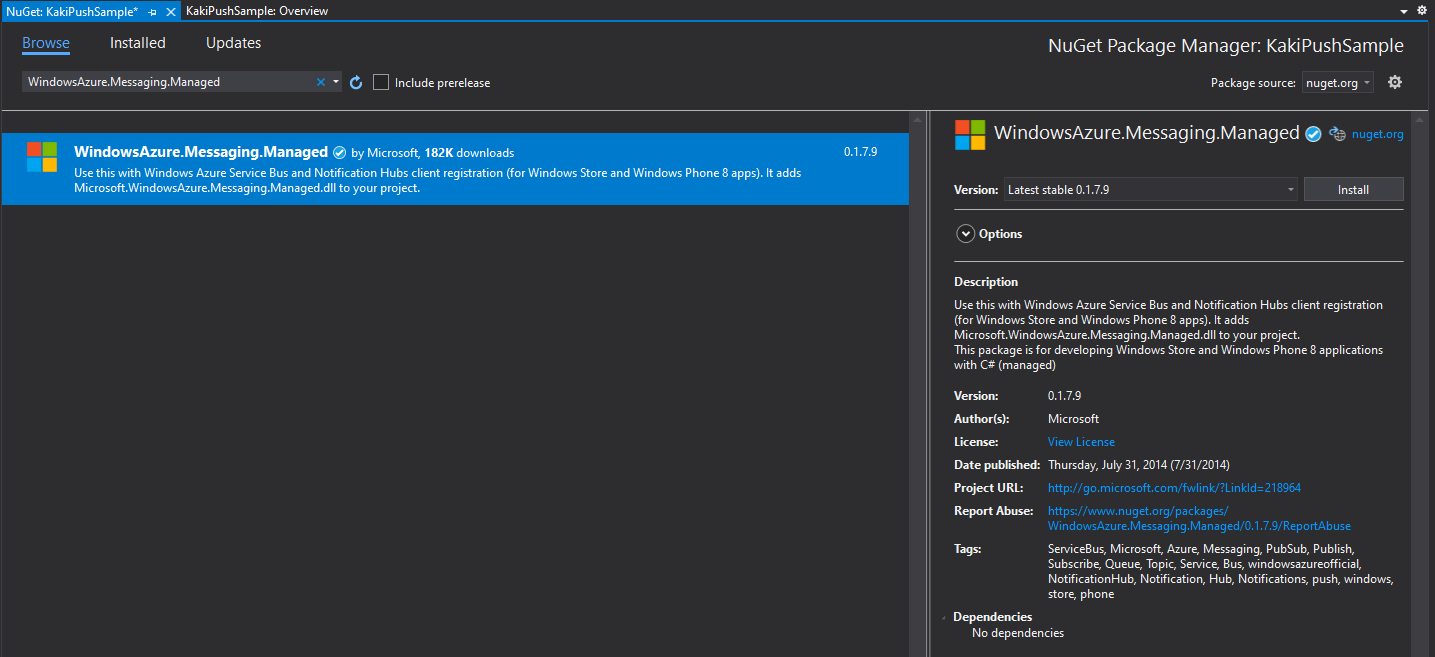Click the Date published value July 31, 2014
Screen dimensions: 1435x657
click(x=1139, y=465)
